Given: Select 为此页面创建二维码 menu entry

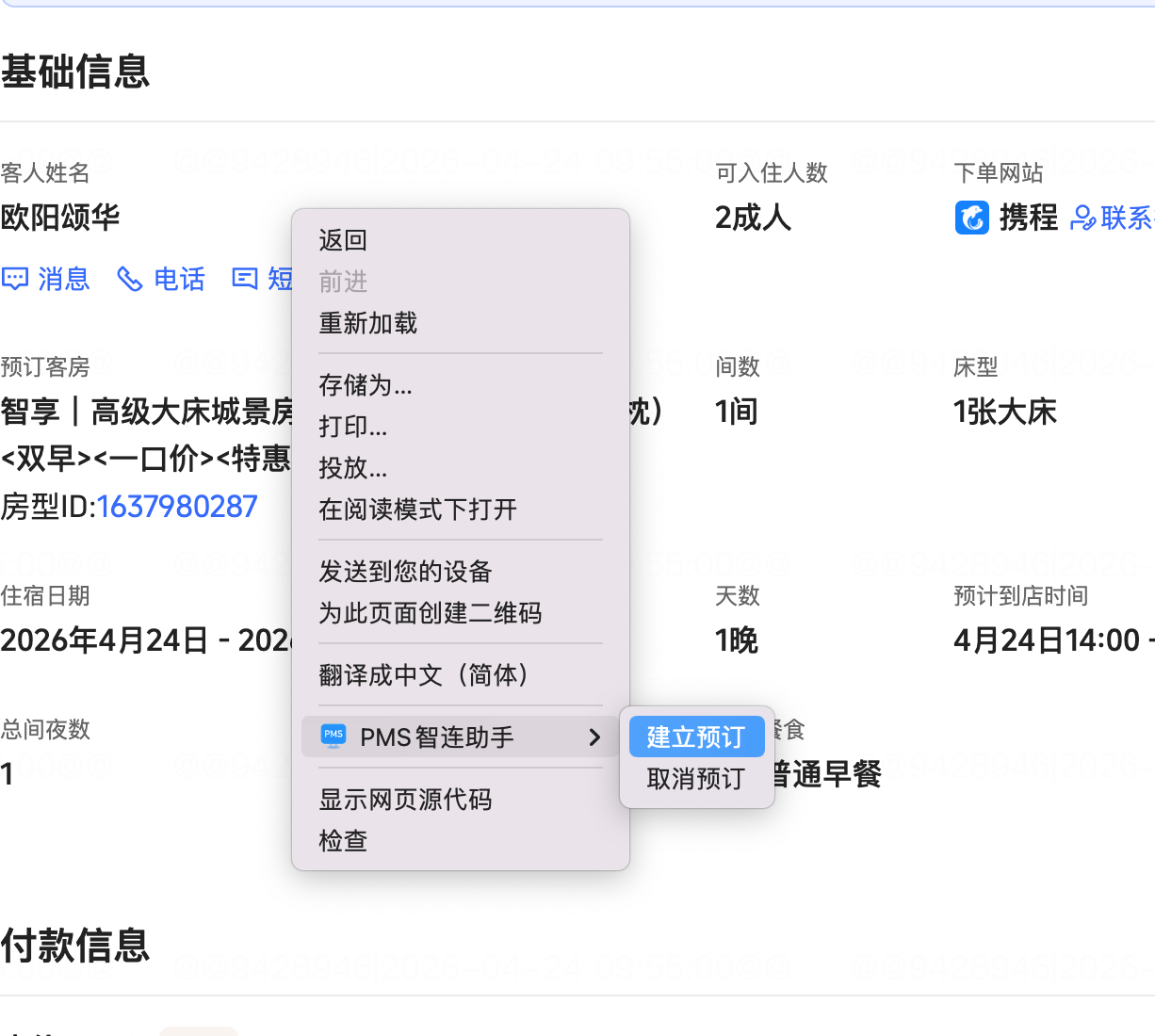Looking at the screenshot, I should point(431,613).
